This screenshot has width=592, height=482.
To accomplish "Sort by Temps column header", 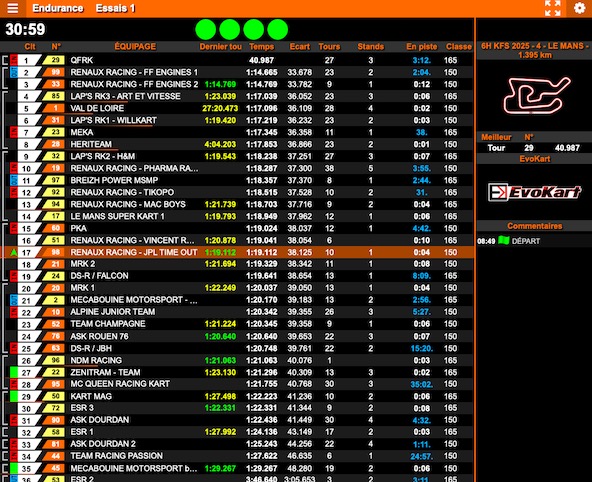I will pos(262,46).
